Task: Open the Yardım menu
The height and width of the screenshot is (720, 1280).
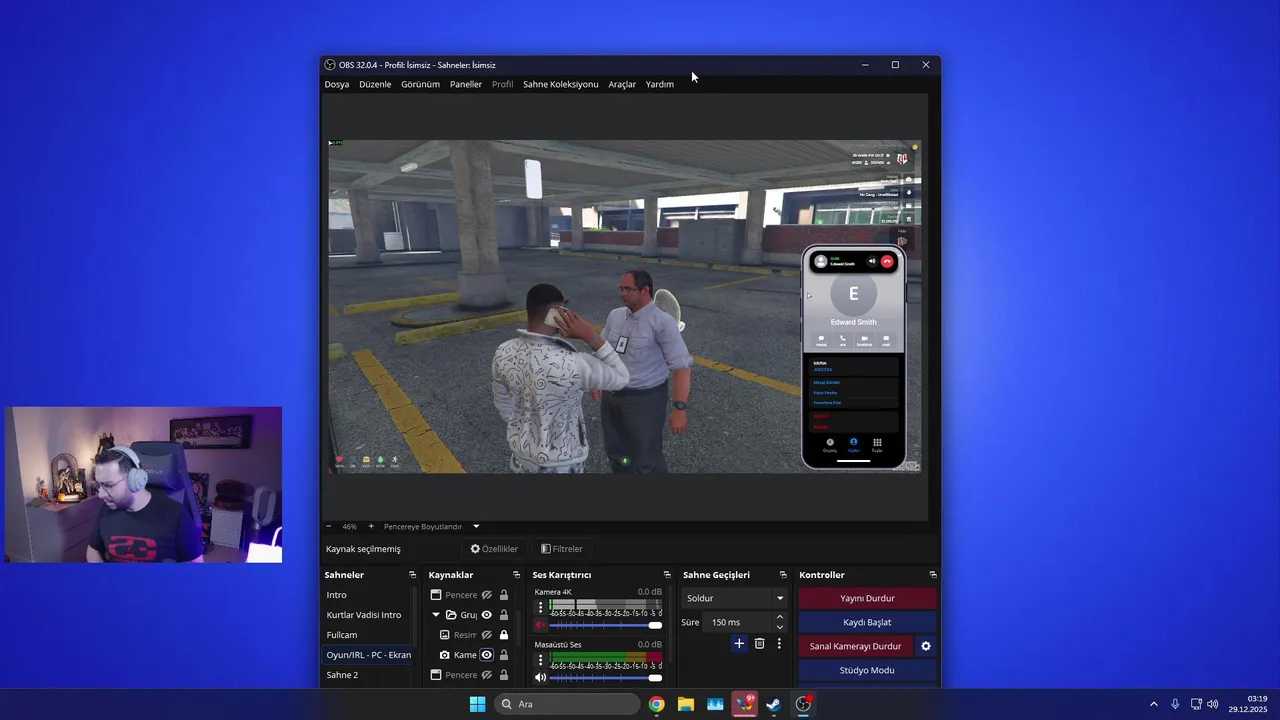Action: tap(660, 84)
